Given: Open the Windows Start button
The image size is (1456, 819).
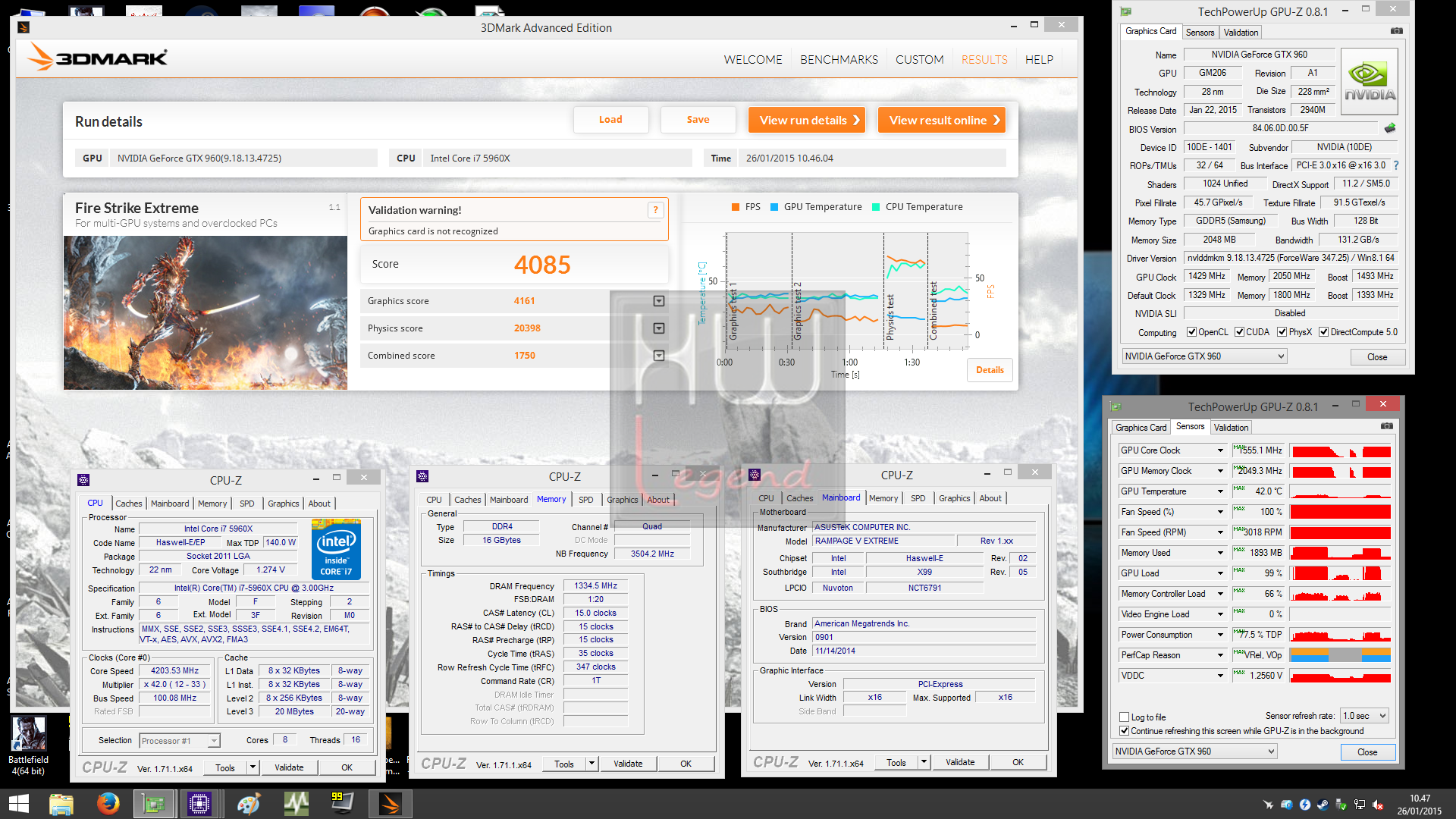Looking at the screenshot, I should (18, 804).
